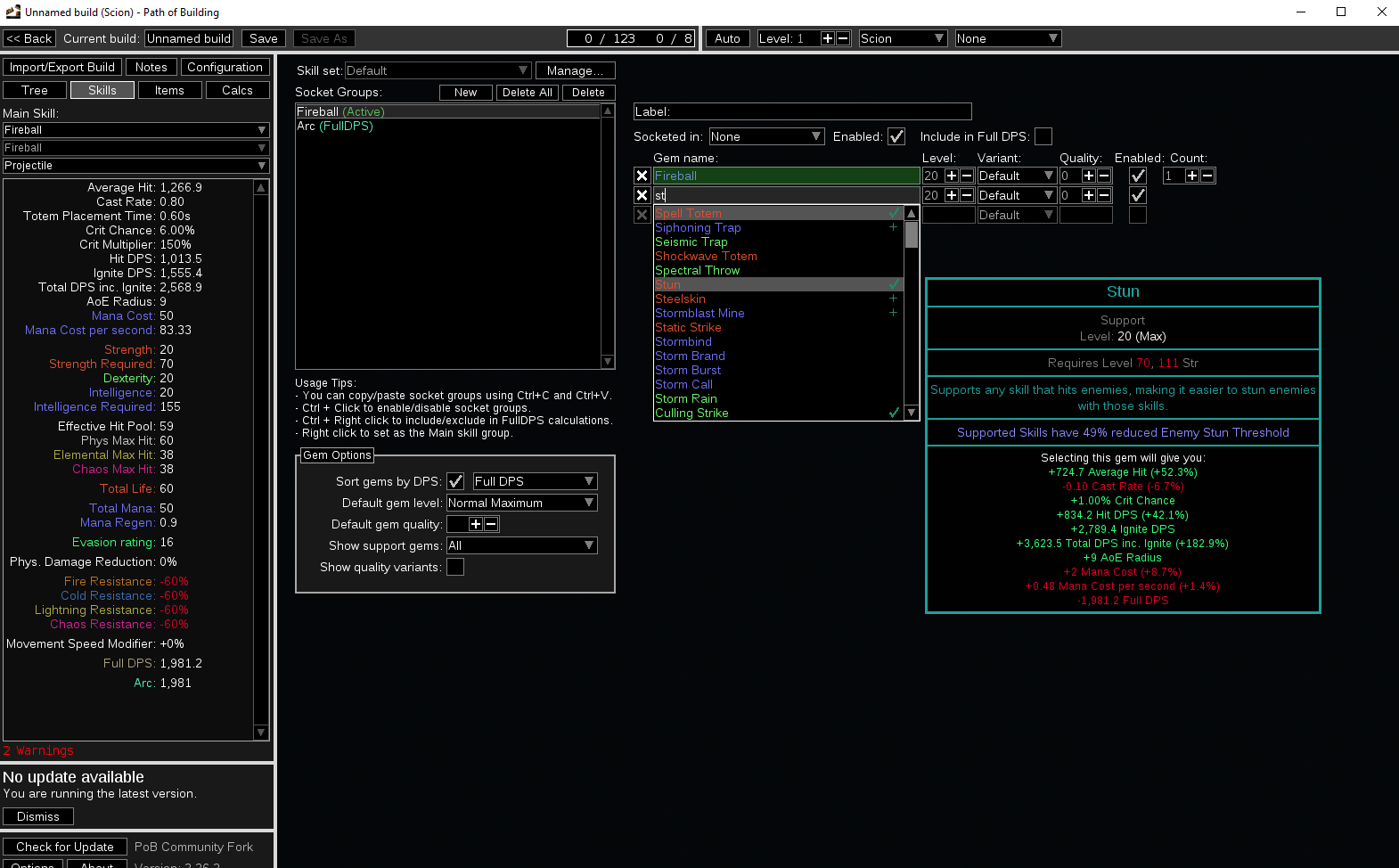Screen dimensions: 1399x868
Task: Increase second gem row level
Action: pos(952,195)
